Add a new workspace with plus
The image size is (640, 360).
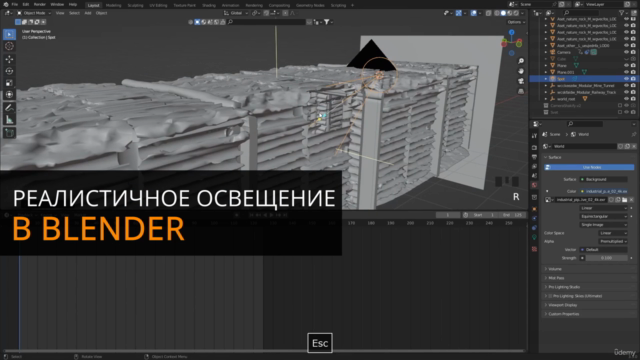point(352,5)
